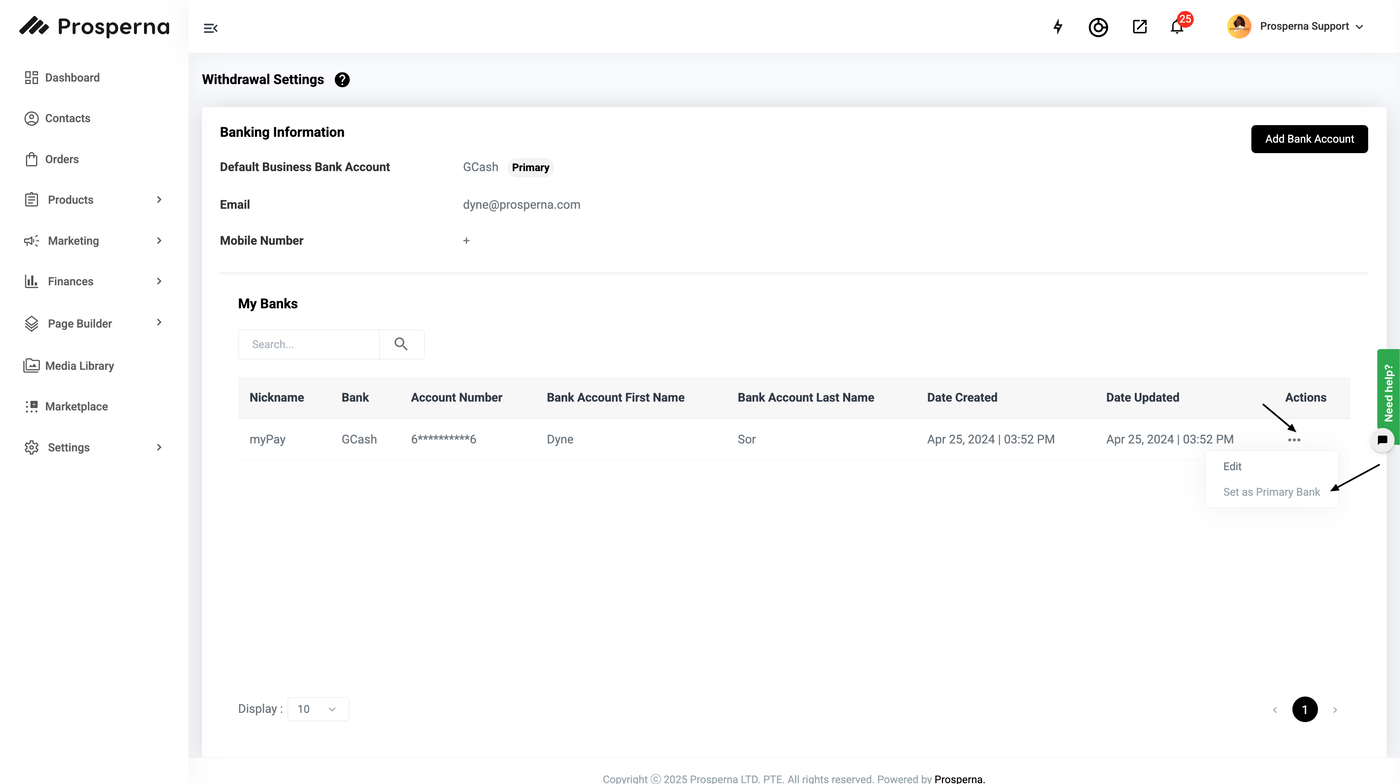
Task: Go to the next page arrow
Action: [x=1335, y=710]
